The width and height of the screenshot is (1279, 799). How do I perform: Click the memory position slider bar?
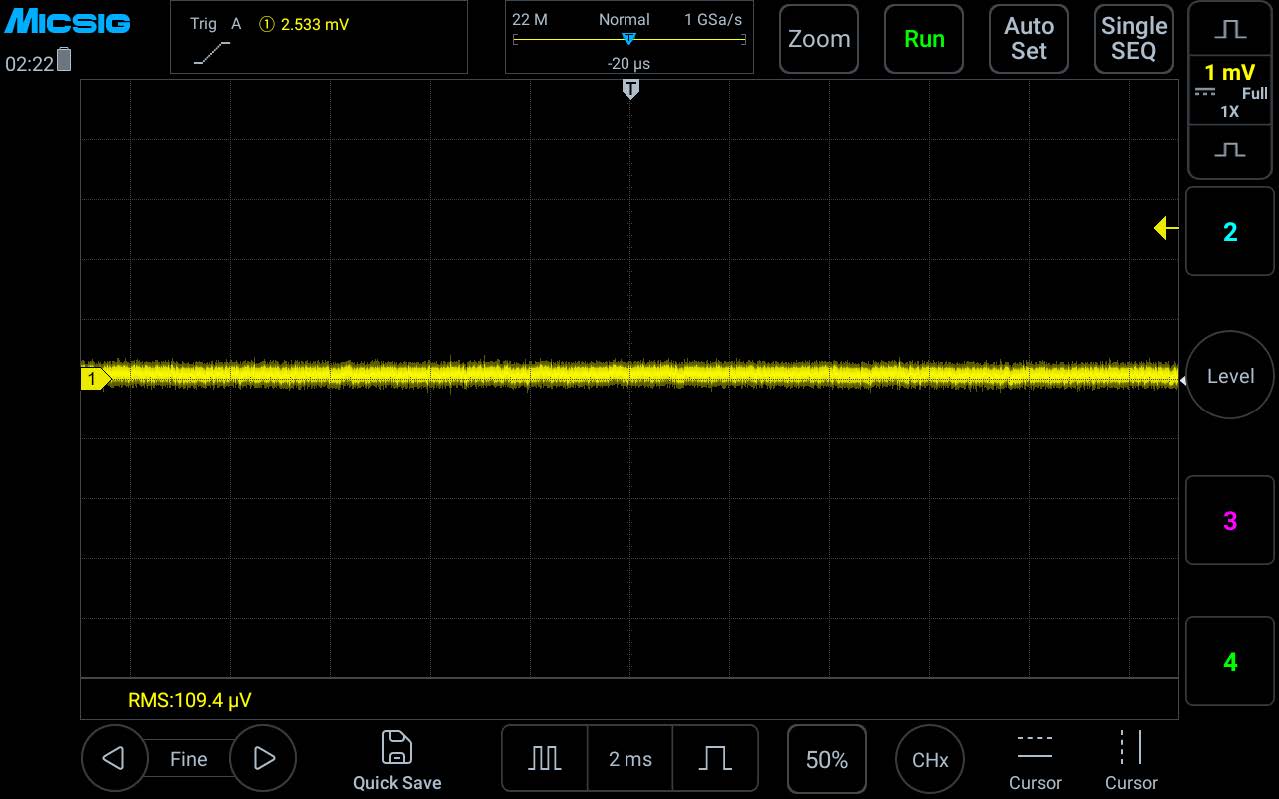point(629,40)
